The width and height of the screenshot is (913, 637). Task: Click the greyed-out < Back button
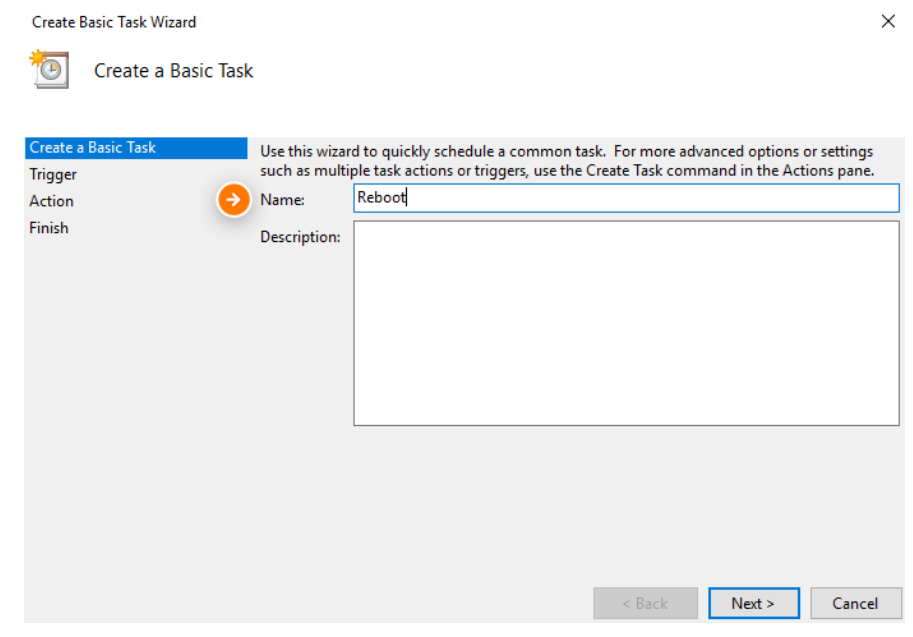[x=645, y=603]
